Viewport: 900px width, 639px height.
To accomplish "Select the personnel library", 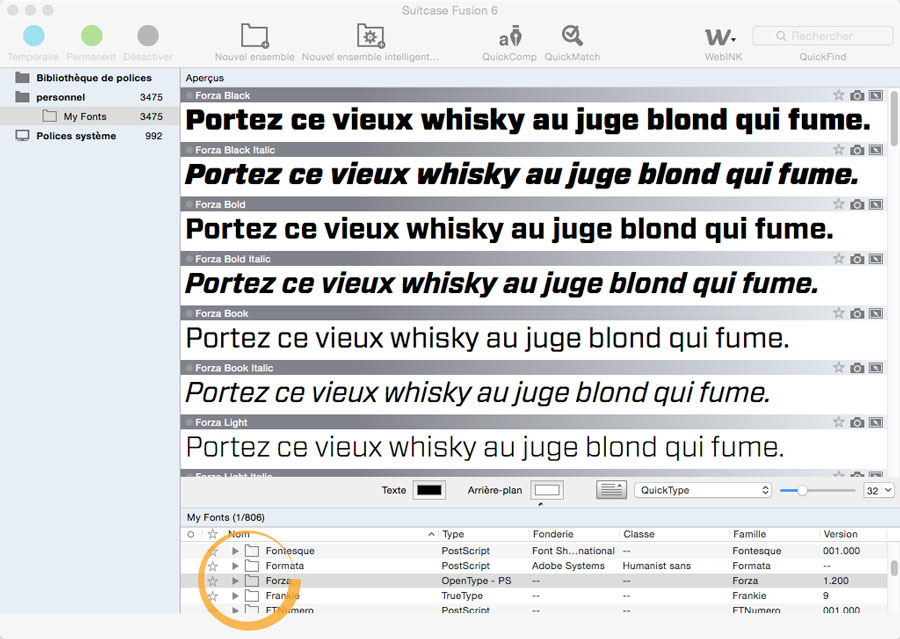I will [x=89, y=97].
